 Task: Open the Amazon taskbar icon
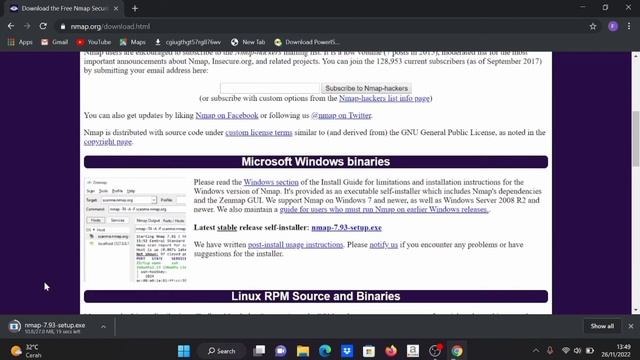coord(413,351)
